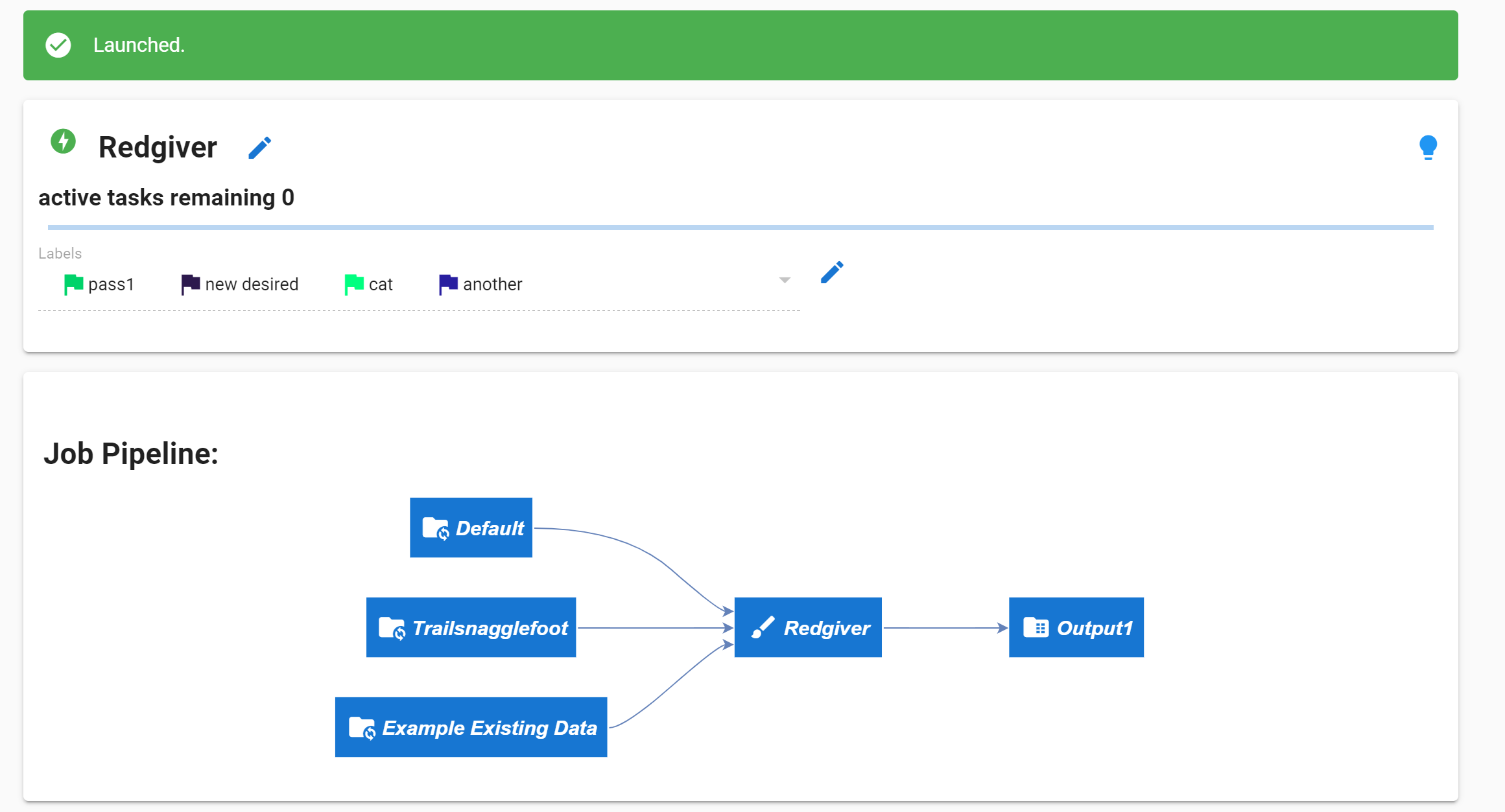Click the green lightning status icon

tap(63, 141)
